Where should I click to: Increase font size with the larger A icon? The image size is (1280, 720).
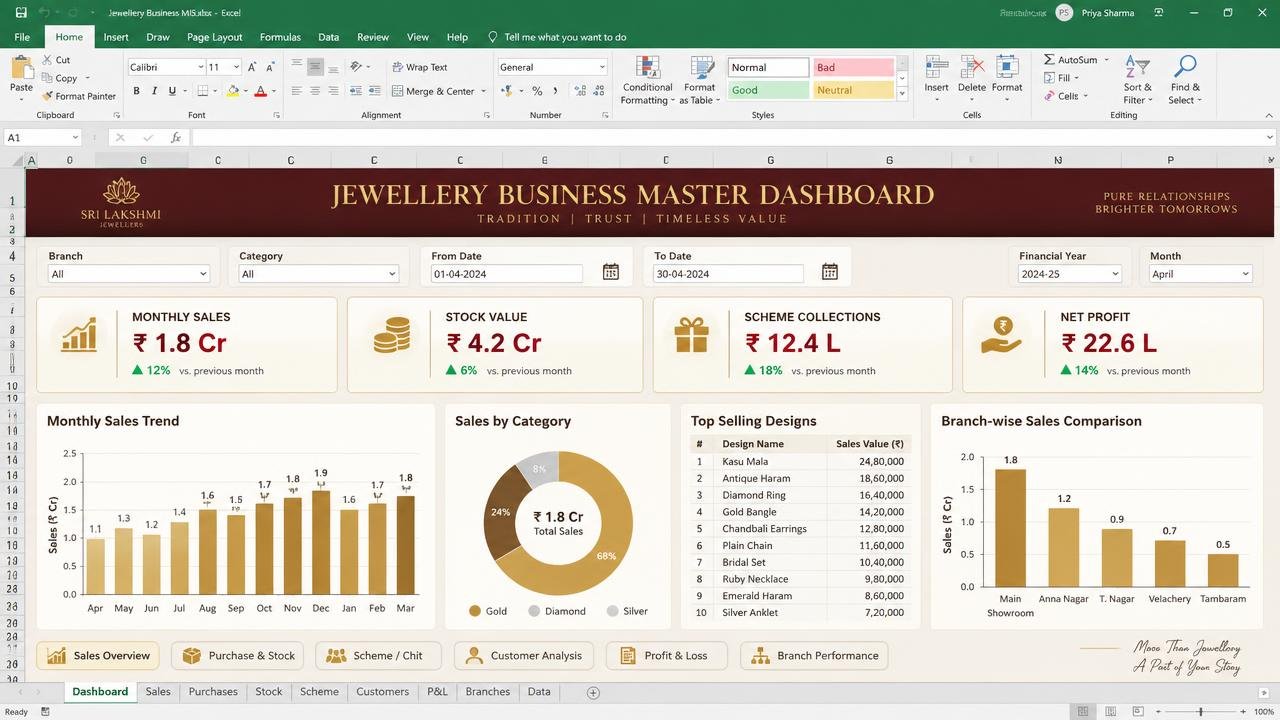tap(252, 67)
